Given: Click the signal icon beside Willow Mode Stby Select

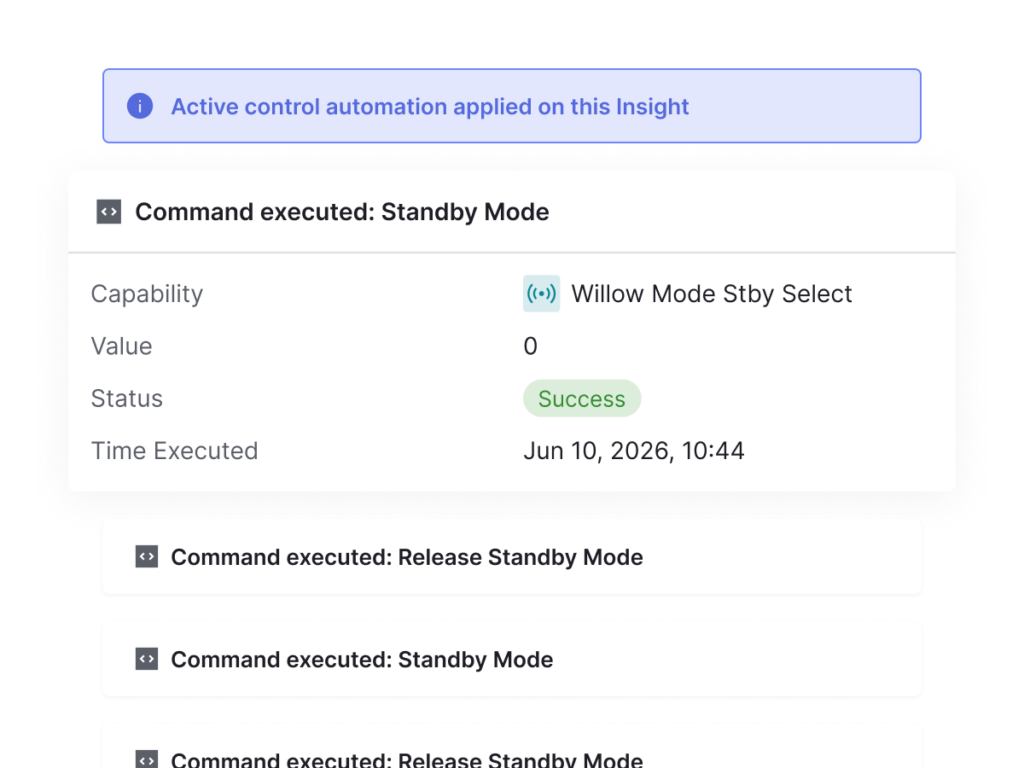Looking at the screenshot, I should tap(541, 294).
